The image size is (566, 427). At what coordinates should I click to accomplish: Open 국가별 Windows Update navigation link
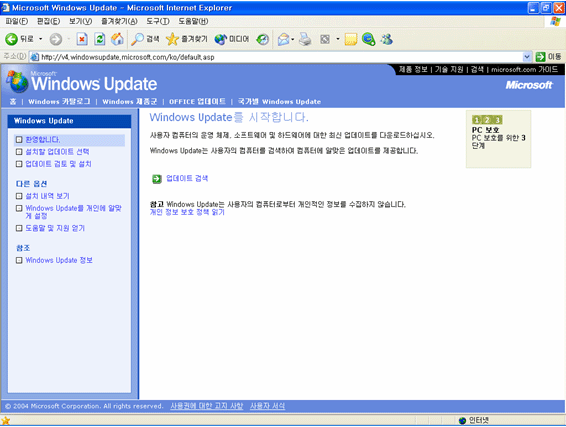[x=279, y=101]
